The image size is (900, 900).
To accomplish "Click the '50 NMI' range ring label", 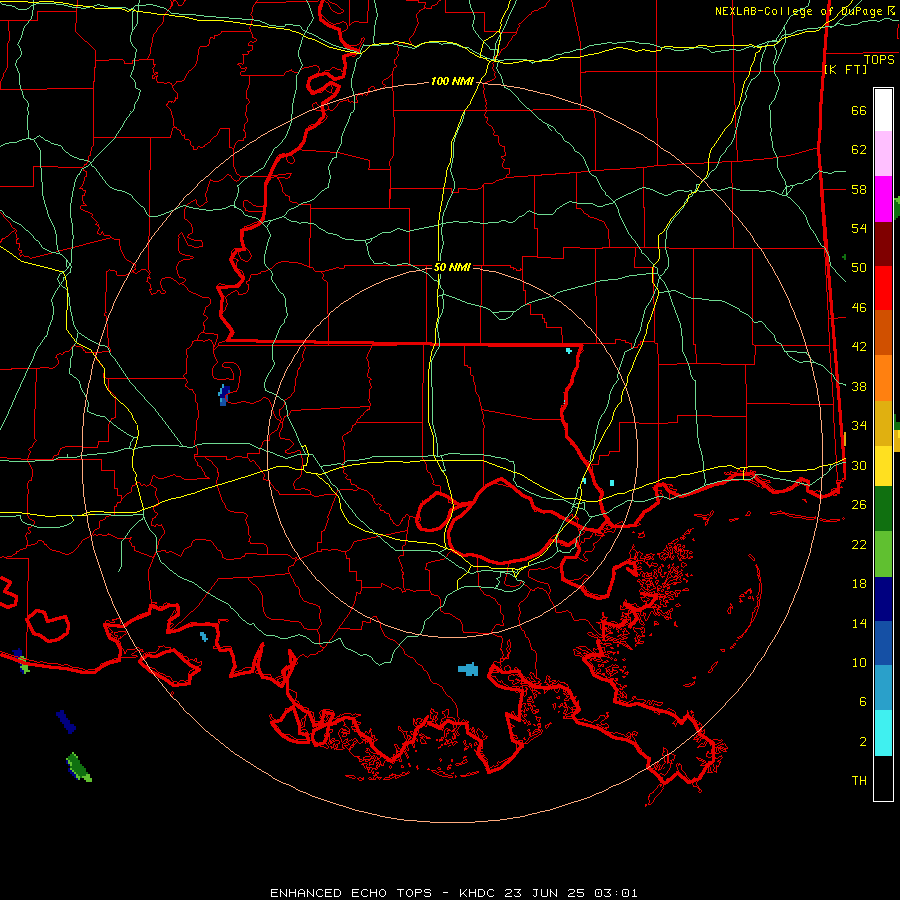I will (452, 267).
